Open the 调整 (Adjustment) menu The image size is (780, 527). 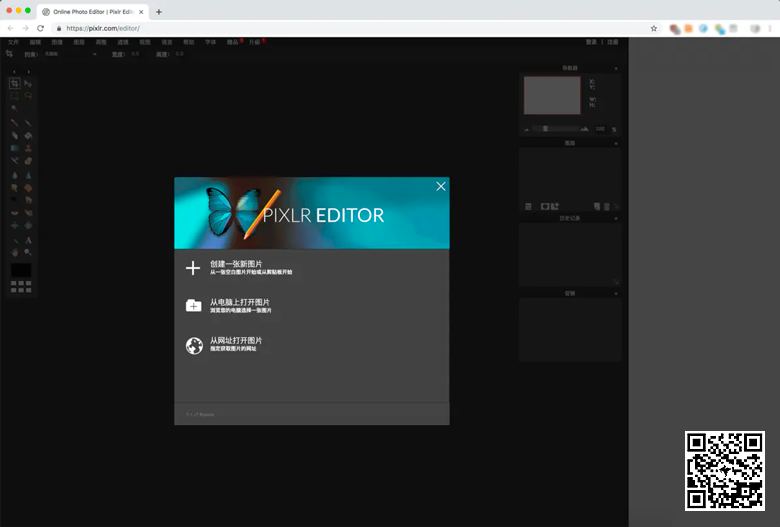pyautogui.click(x=101, y=42)
